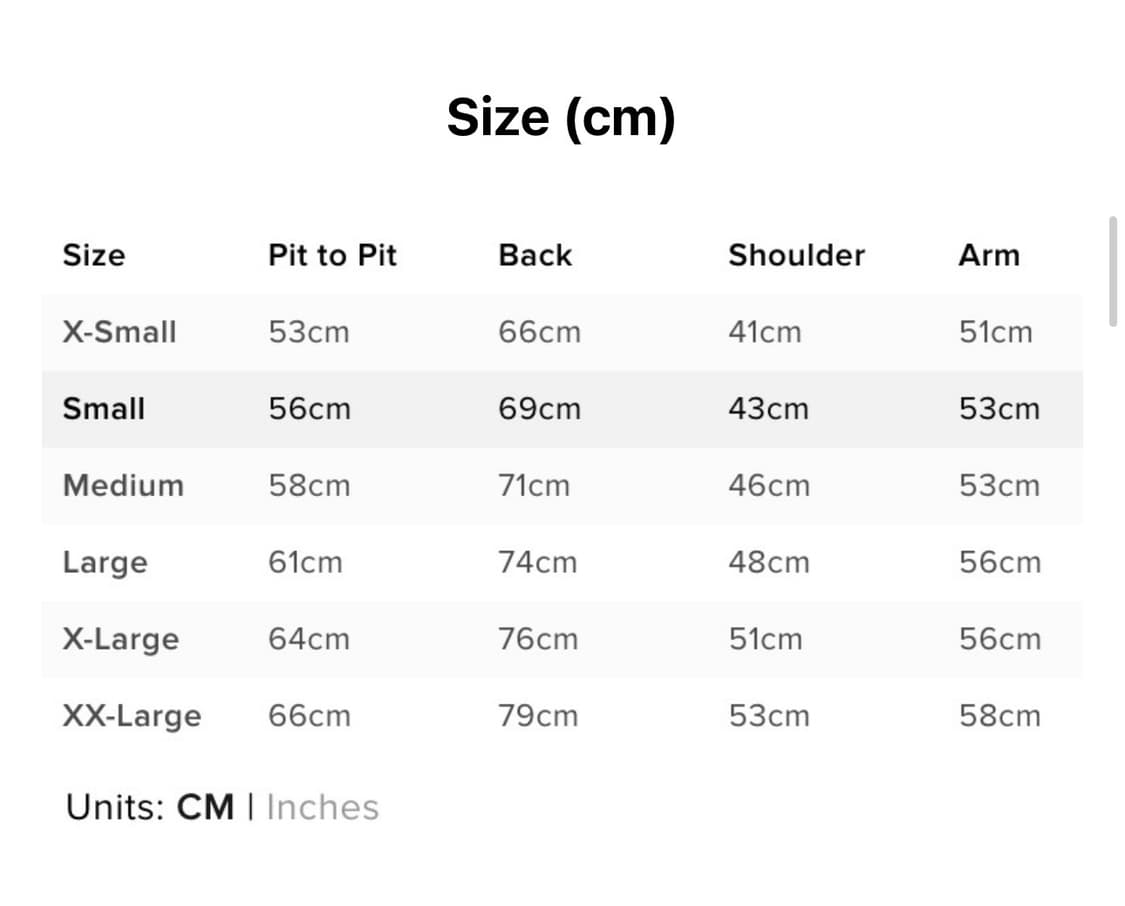Select the Large row's 48cm Shoulder value
Screen dimensions: 1125x906
[768, 563]
